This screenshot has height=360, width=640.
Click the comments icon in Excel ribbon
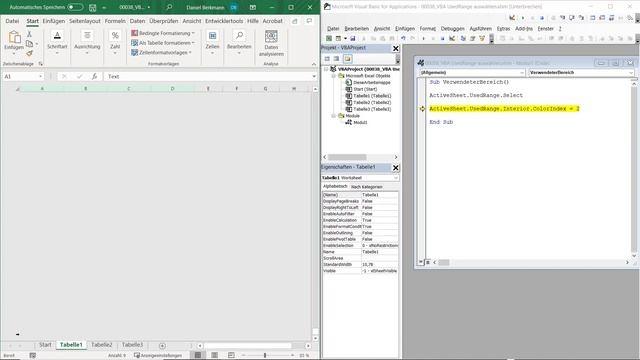(309, 21)
